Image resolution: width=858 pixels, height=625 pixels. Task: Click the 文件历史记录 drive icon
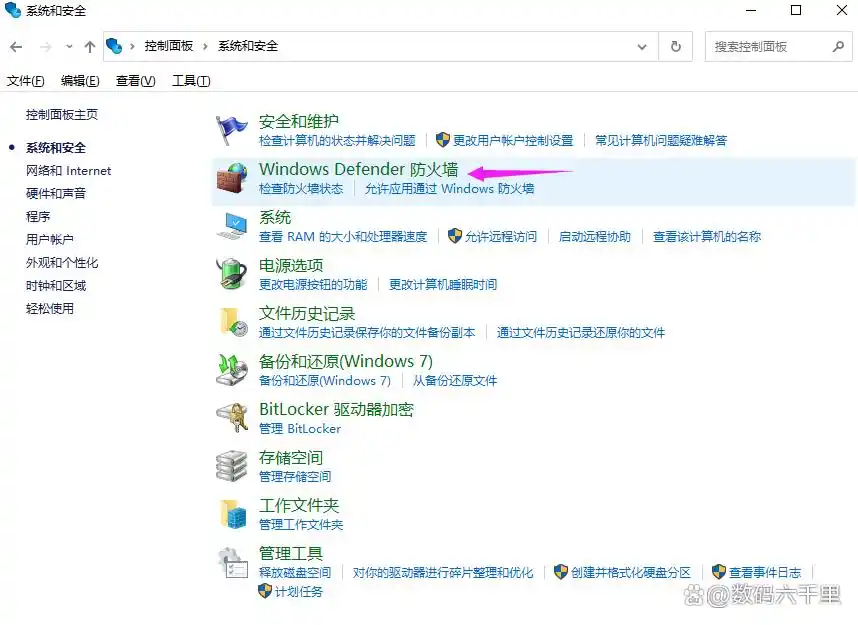tap(232, 321)
